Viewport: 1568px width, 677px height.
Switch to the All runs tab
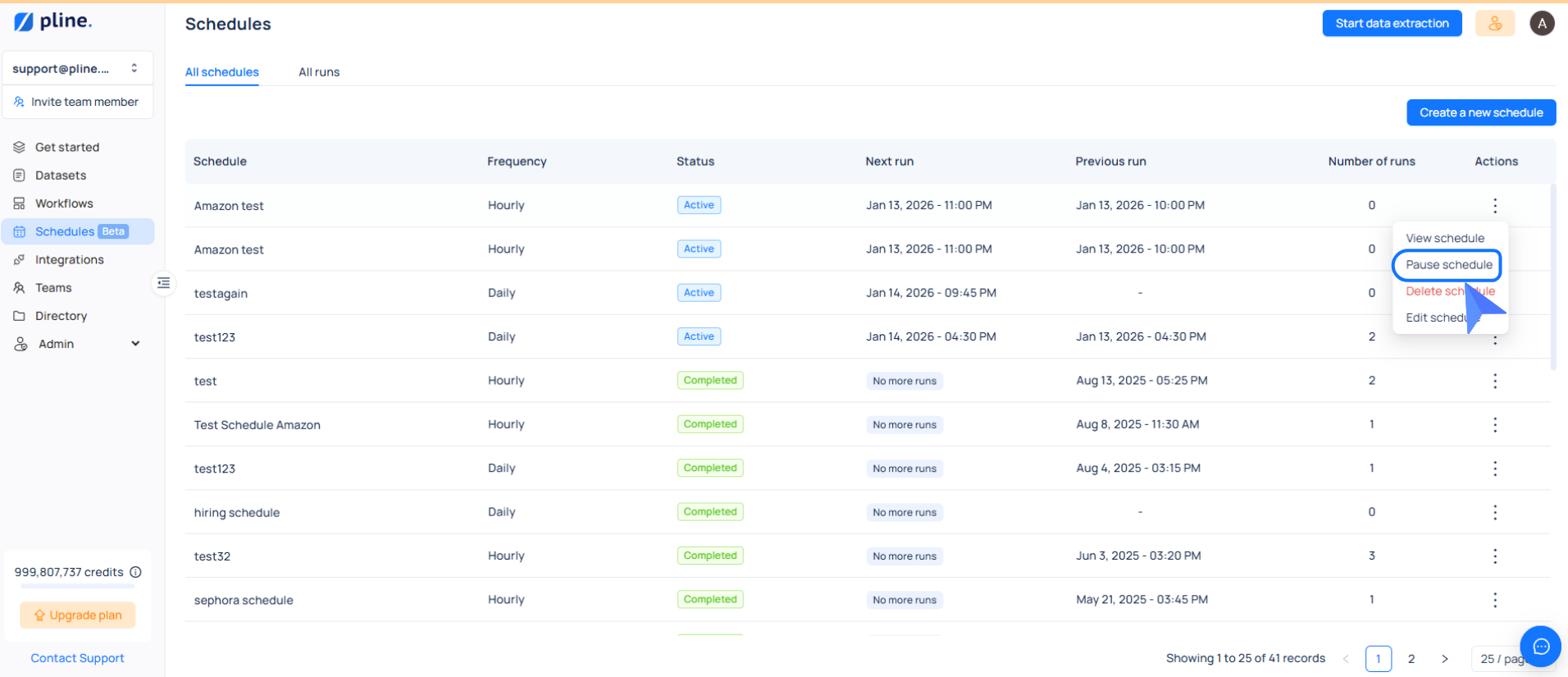319,72
